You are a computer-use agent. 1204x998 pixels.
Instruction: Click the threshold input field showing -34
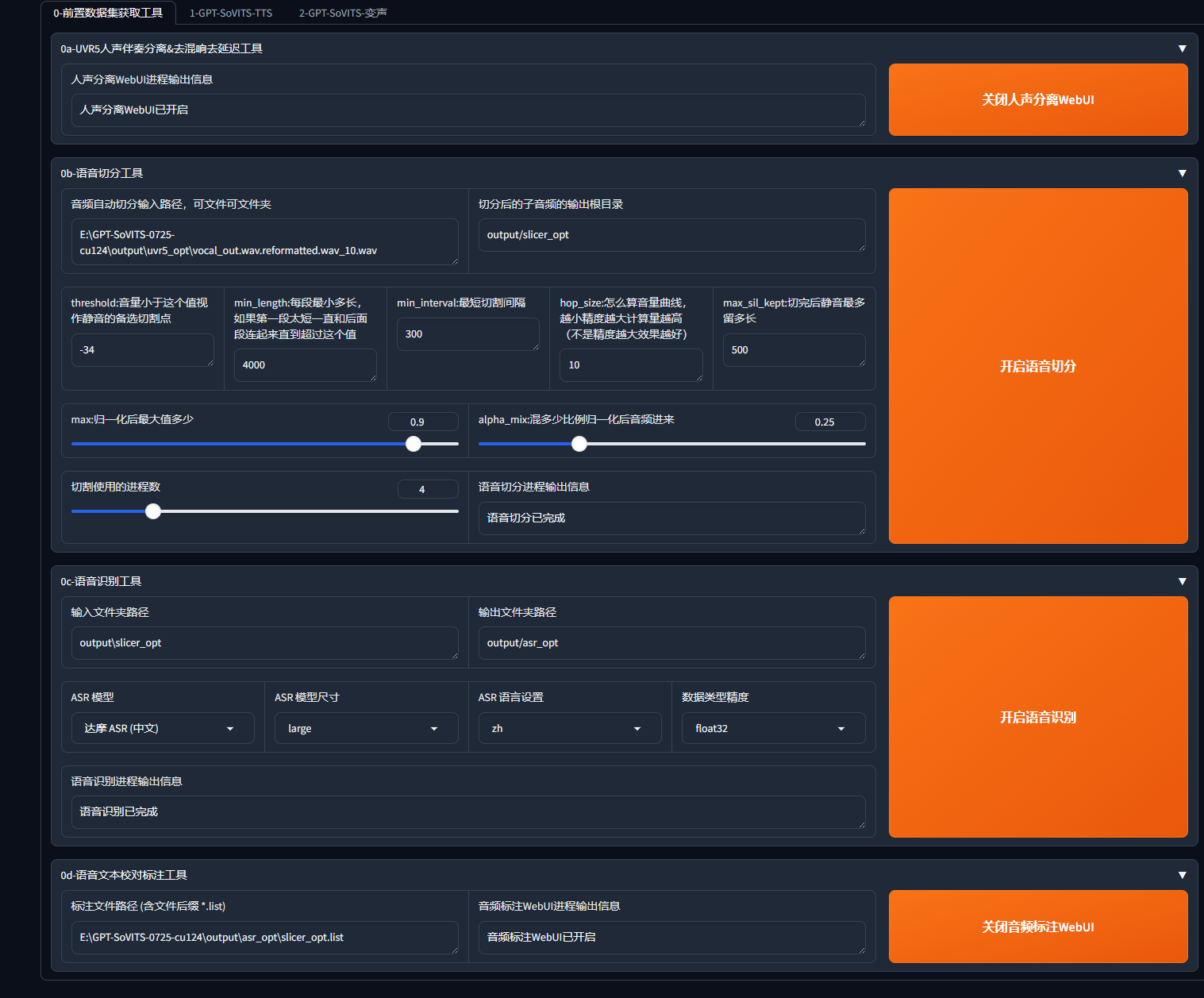[142, 350]
